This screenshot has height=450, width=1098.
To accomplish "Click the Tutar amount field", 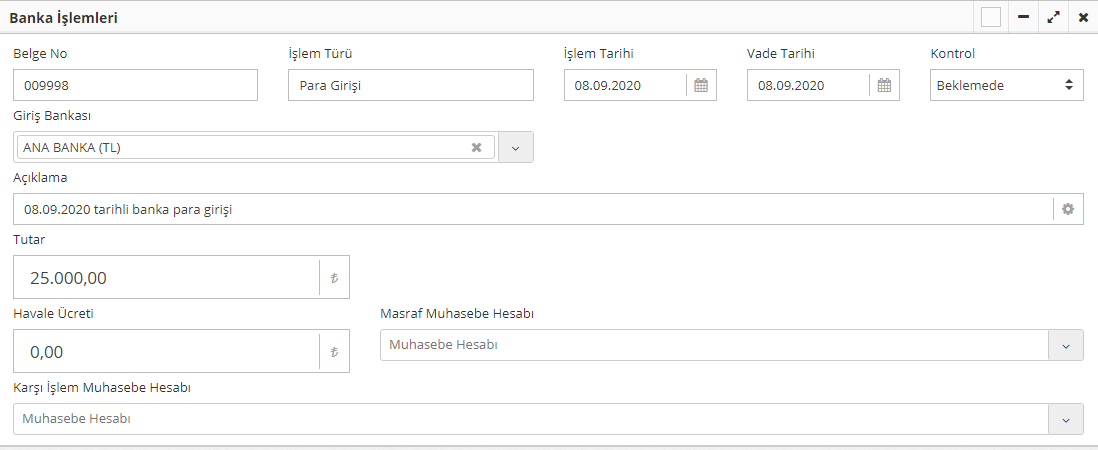I will click(165, 278).
